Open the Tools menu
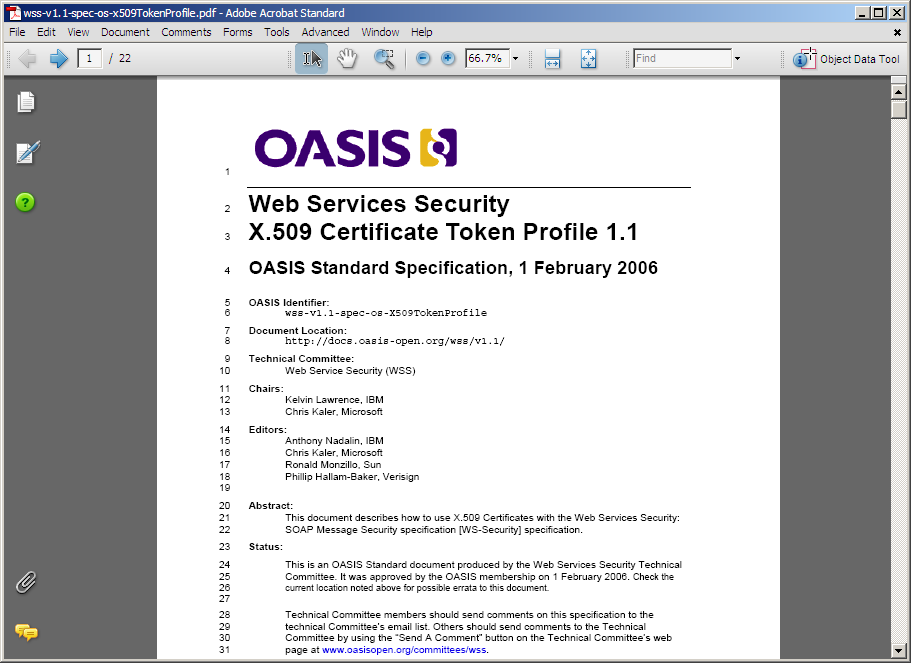This screenshot has width=911, height=663. pyautogui.click(x=277, y=32)
